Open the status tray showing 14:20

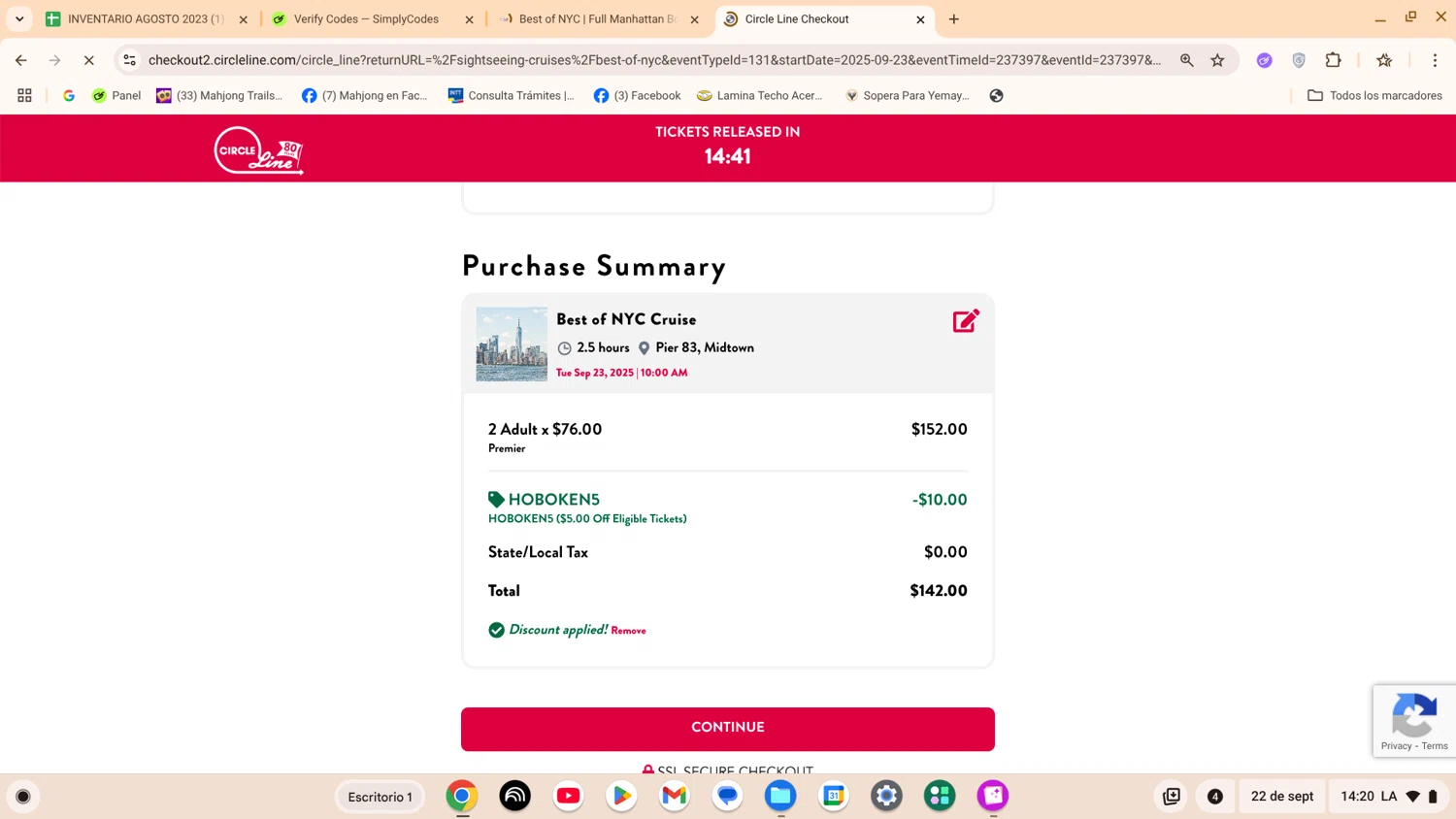[1389, 797]
